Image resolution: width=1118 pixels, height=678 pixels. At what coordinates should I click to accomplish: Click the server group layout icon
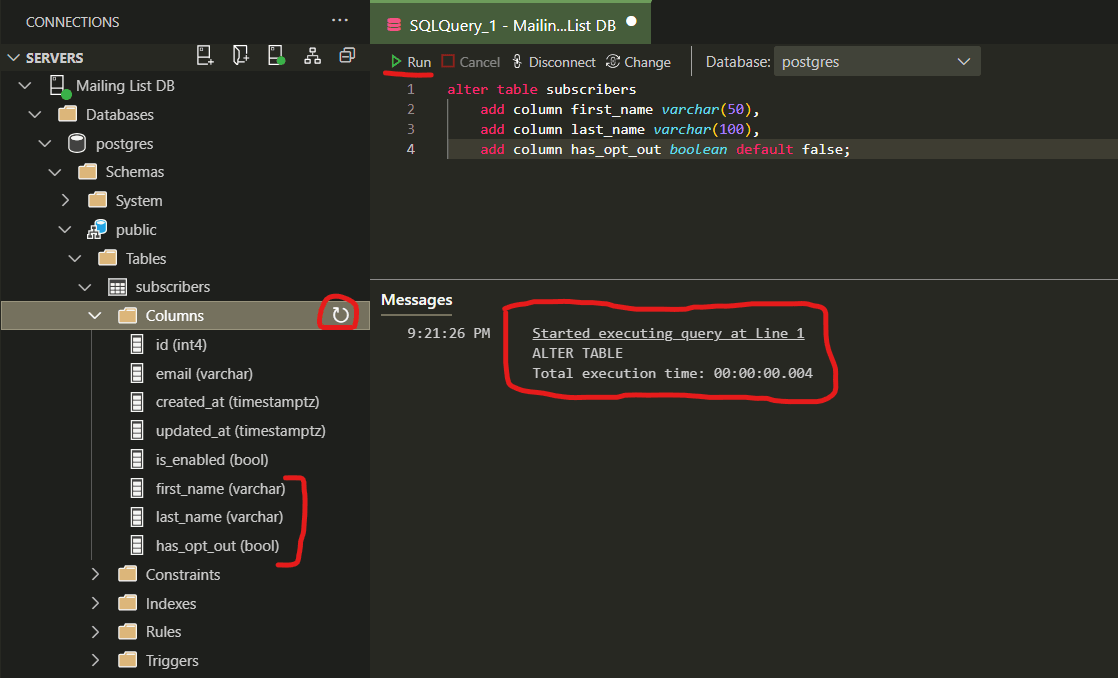(312, 57)
